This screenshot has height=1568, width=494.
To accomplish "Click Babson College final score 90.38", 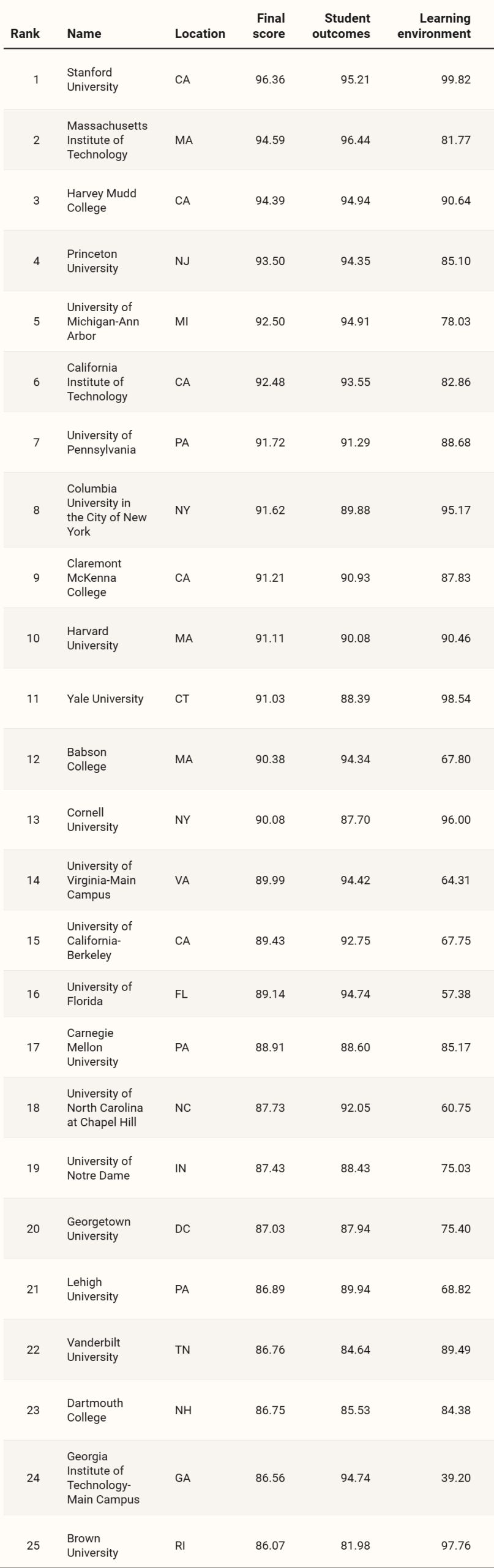I will 270,759.
